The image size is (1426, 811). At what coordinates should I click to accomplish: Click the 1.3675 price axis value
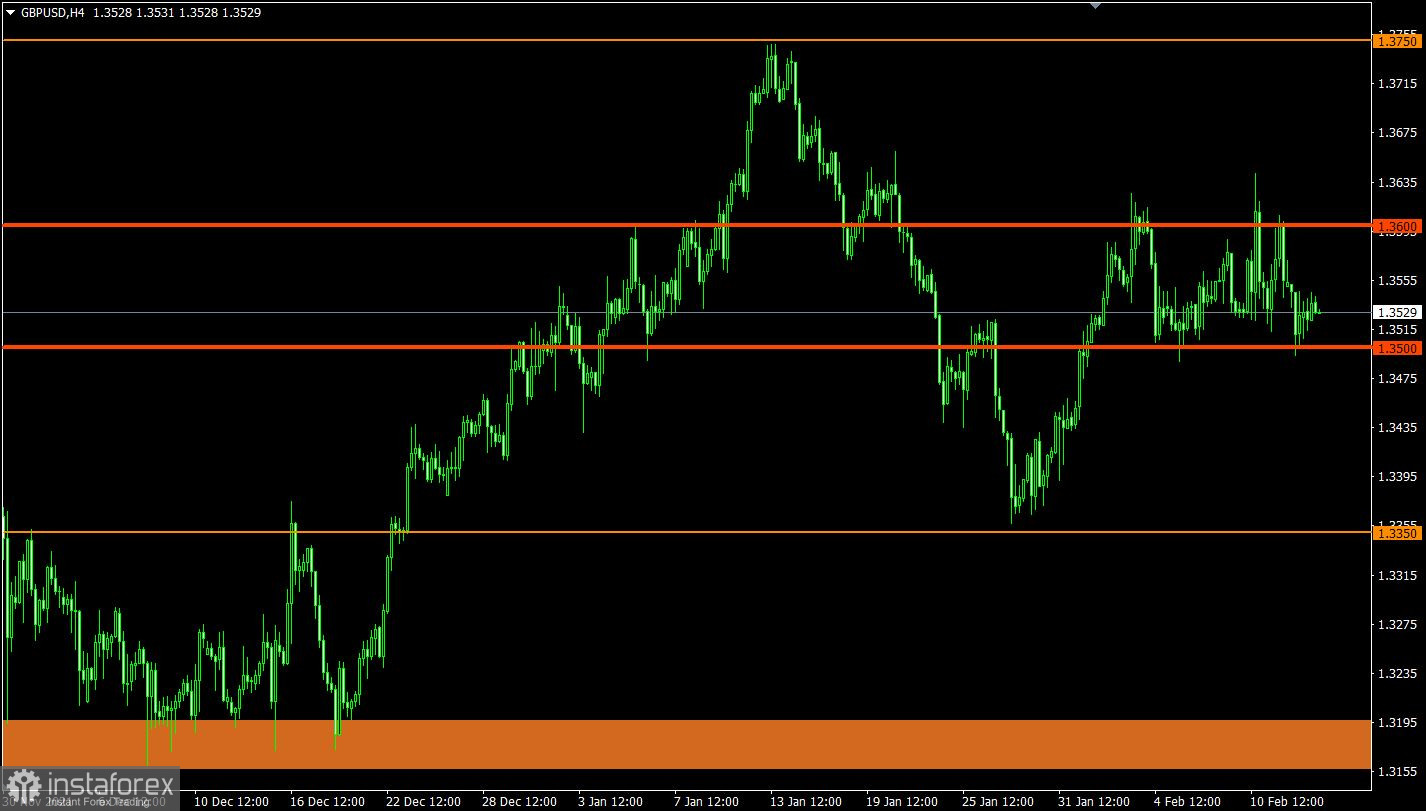pyautogui.click(x=1397, y=132)
